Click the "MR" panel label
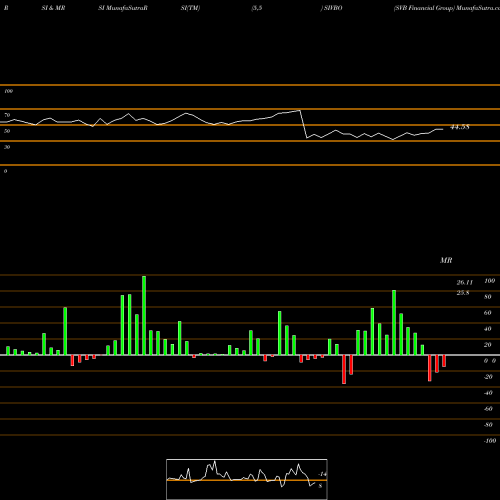The image size is (500, 500). (x=446, y=260)
